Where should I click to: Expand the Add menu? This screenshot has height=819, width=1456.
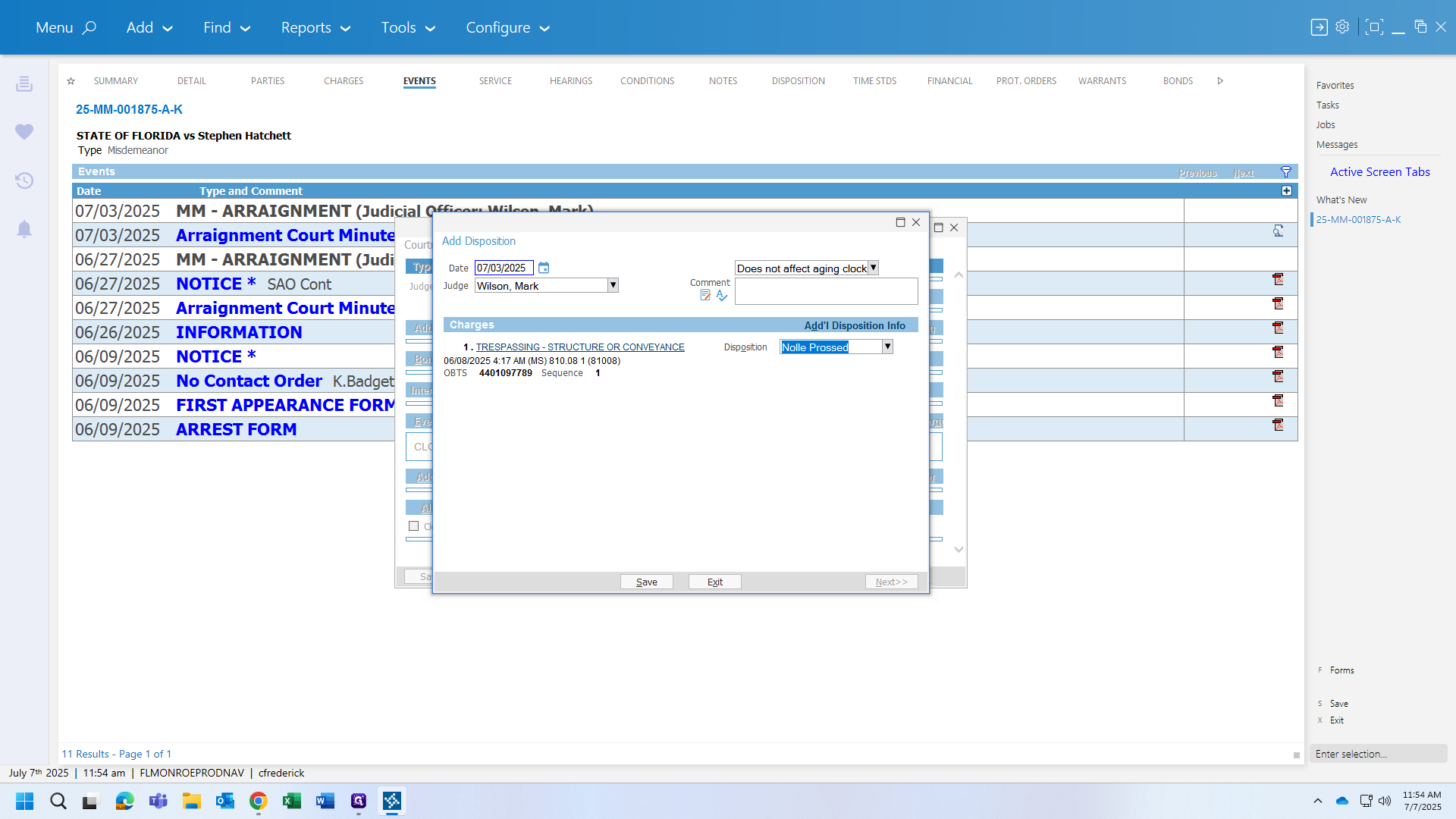(149, 27)
